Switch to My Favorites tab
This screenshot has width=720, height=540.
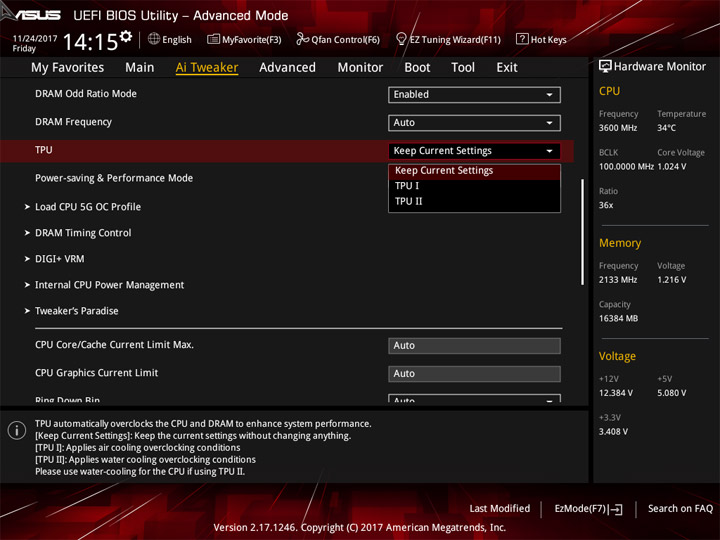click(68, 68)
